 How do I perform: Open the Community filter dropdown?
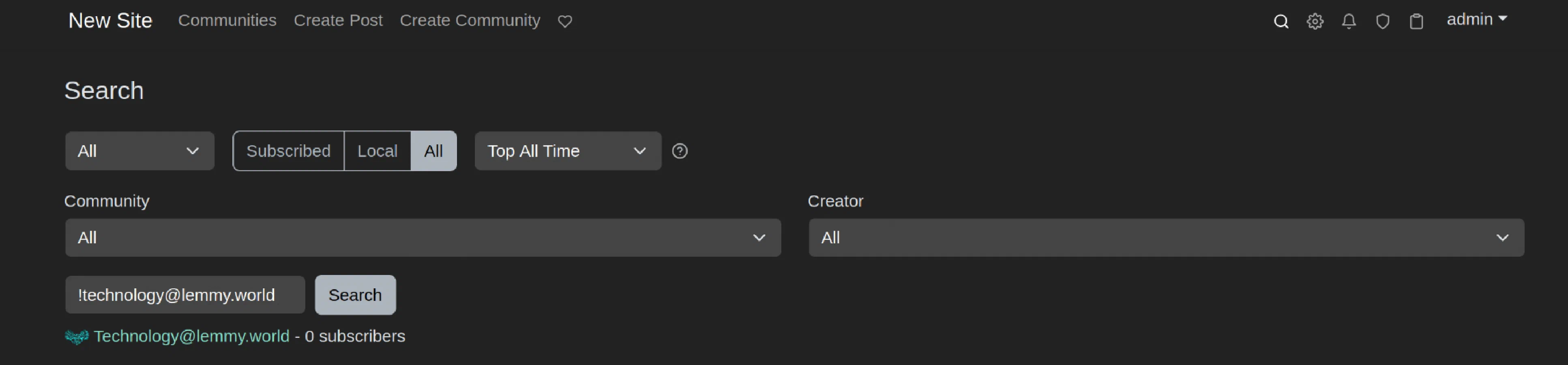423,238
